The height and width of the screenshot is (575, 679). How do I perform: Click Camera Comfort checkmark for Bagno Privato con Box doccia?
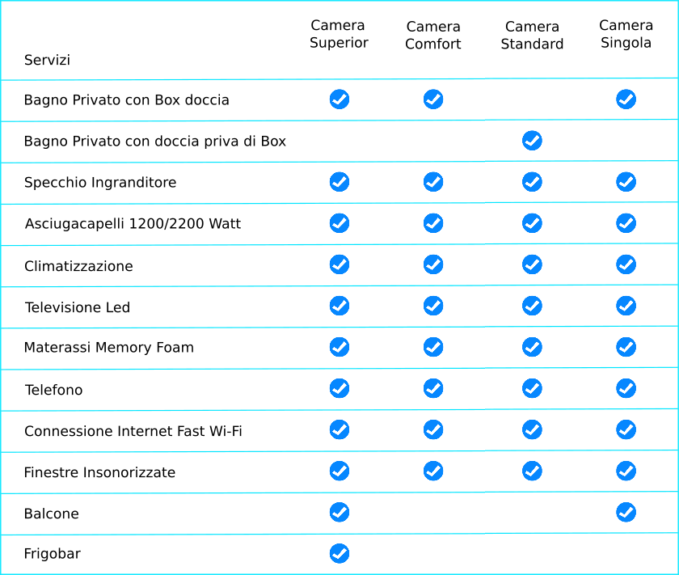pos(433,99)
